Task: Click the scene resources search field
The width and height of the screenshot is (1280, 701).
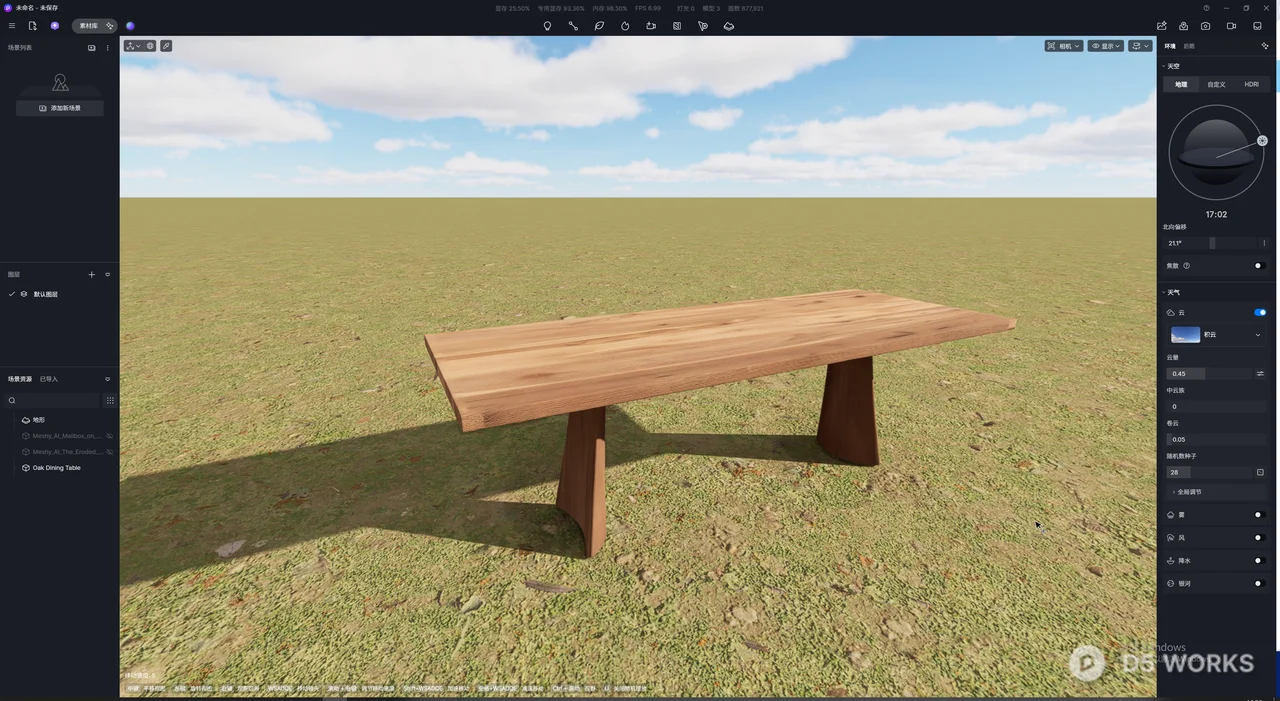Action: (x=52, y=400)
